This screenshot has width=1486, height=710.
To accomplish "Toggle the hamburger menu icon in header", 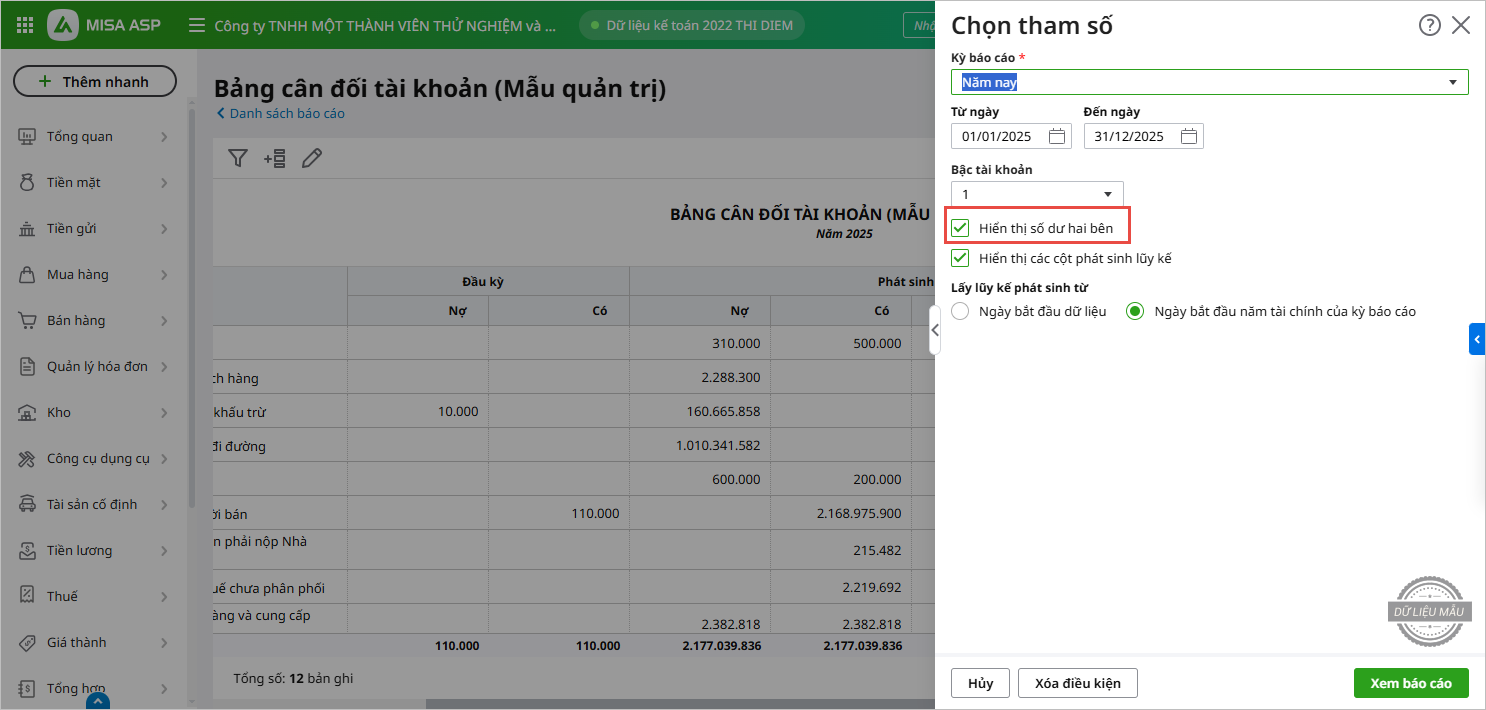I will [197, 25].
